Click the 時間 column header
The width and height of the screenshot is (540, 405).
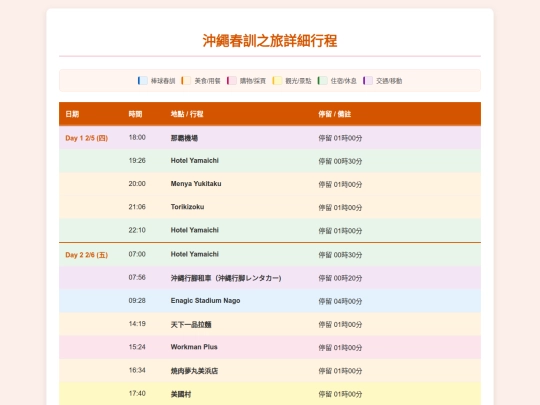coord(135,114)
